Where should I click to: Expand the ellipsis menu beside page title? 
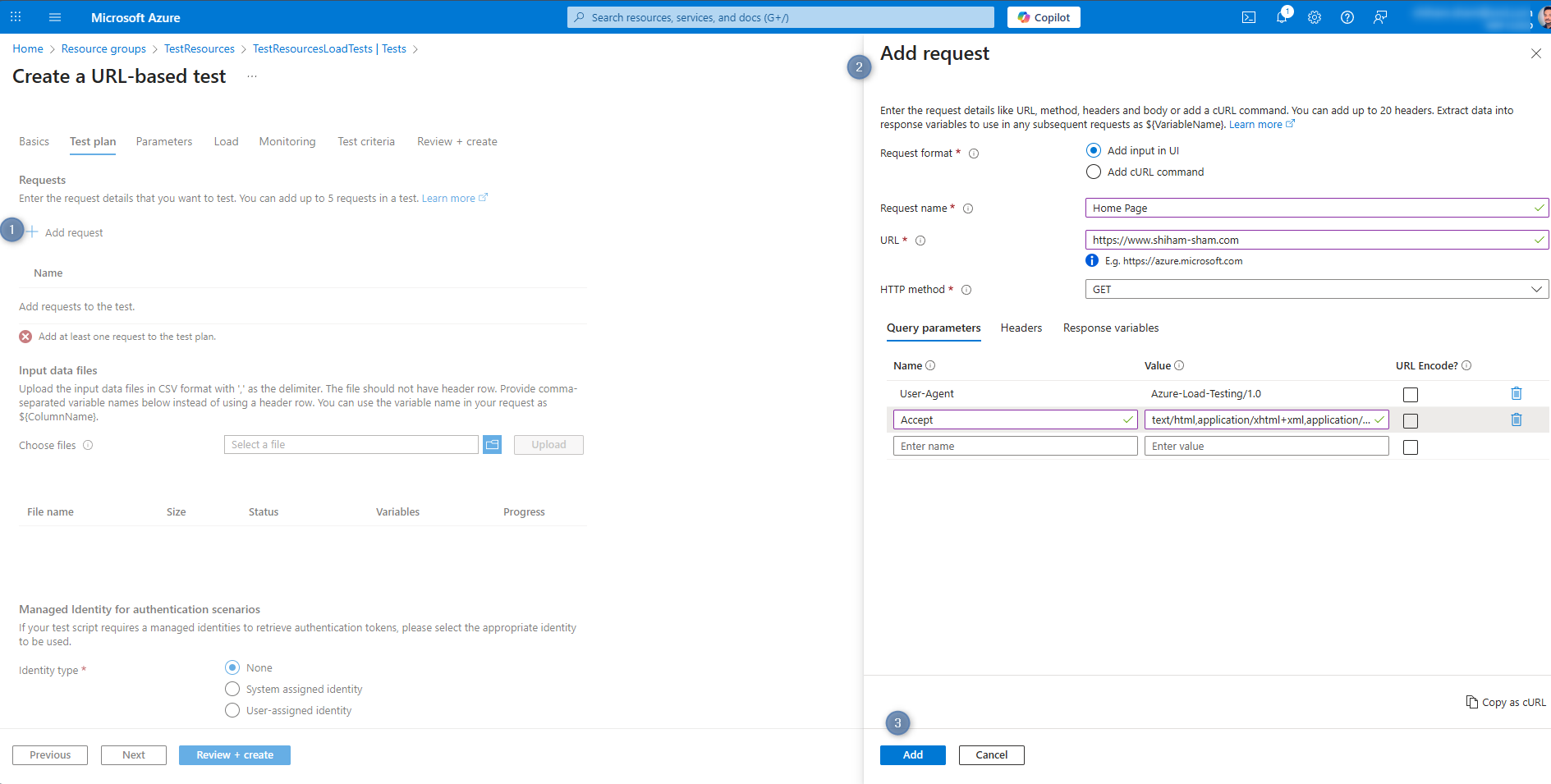click(x=252, y=76)
